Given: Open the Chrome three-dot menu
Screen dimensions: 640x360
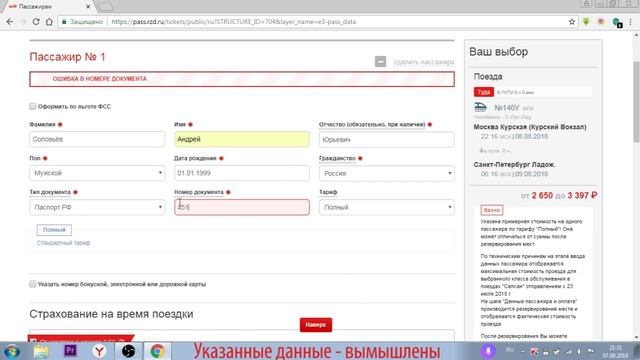Looking at the screenshot, I should coord(631,22).
